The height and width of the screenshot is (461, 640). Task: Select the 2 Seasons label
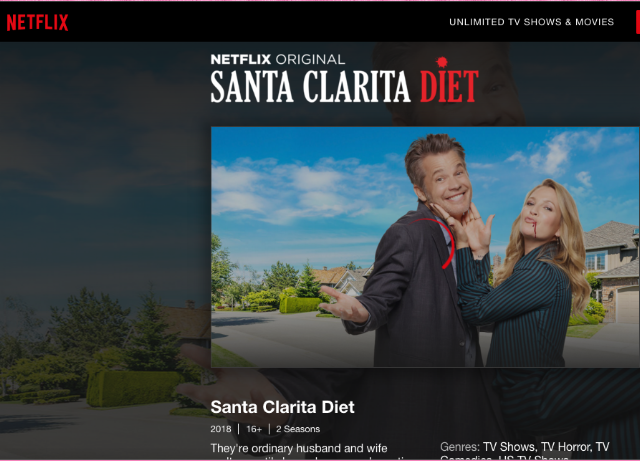[298, 429]
